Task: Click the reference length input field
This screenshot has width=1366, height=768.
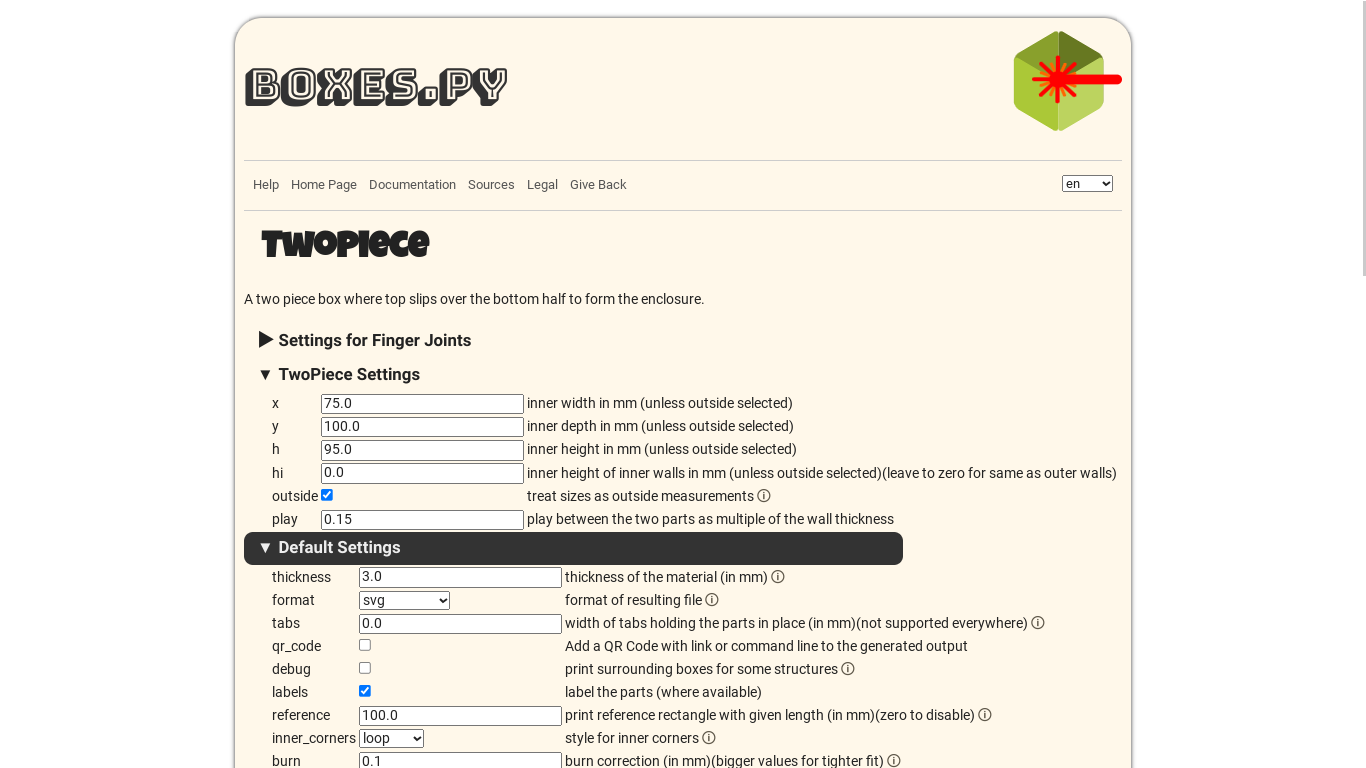Action: pos(460,716)
